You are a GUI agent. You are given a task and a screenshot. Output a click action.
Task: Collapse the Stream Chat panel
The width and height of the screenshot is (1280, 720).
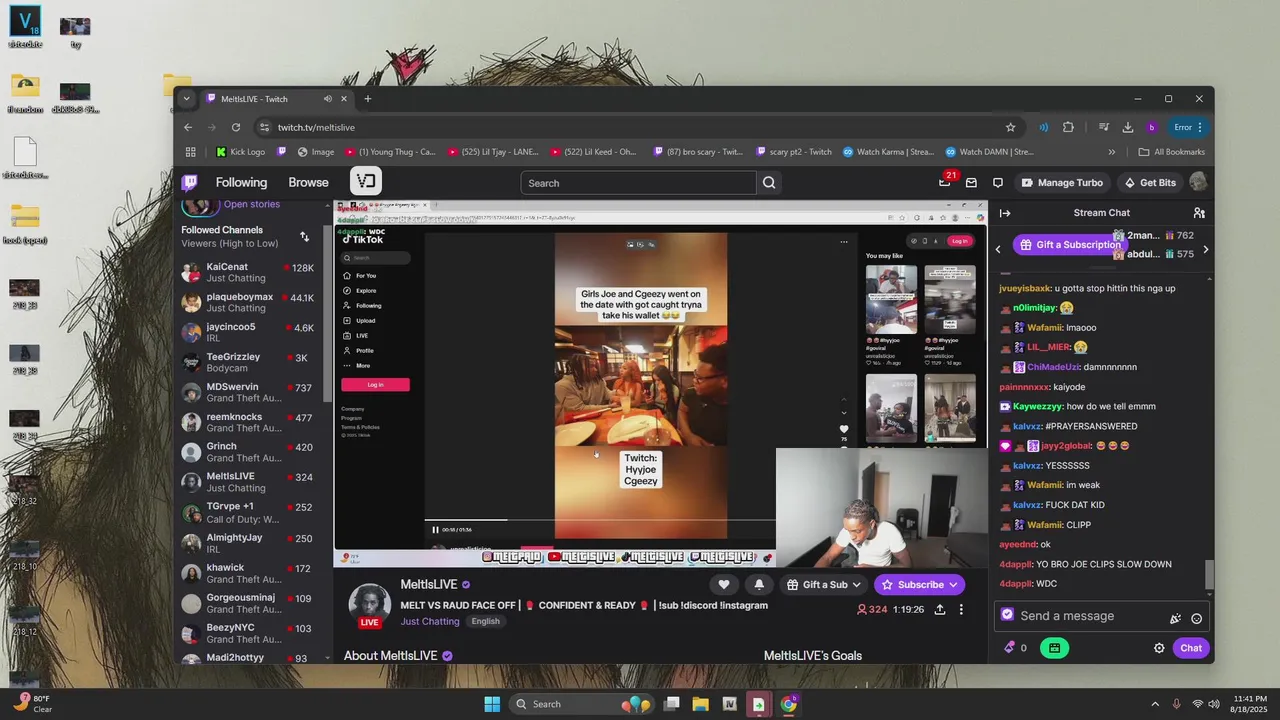click(1005, 213)
